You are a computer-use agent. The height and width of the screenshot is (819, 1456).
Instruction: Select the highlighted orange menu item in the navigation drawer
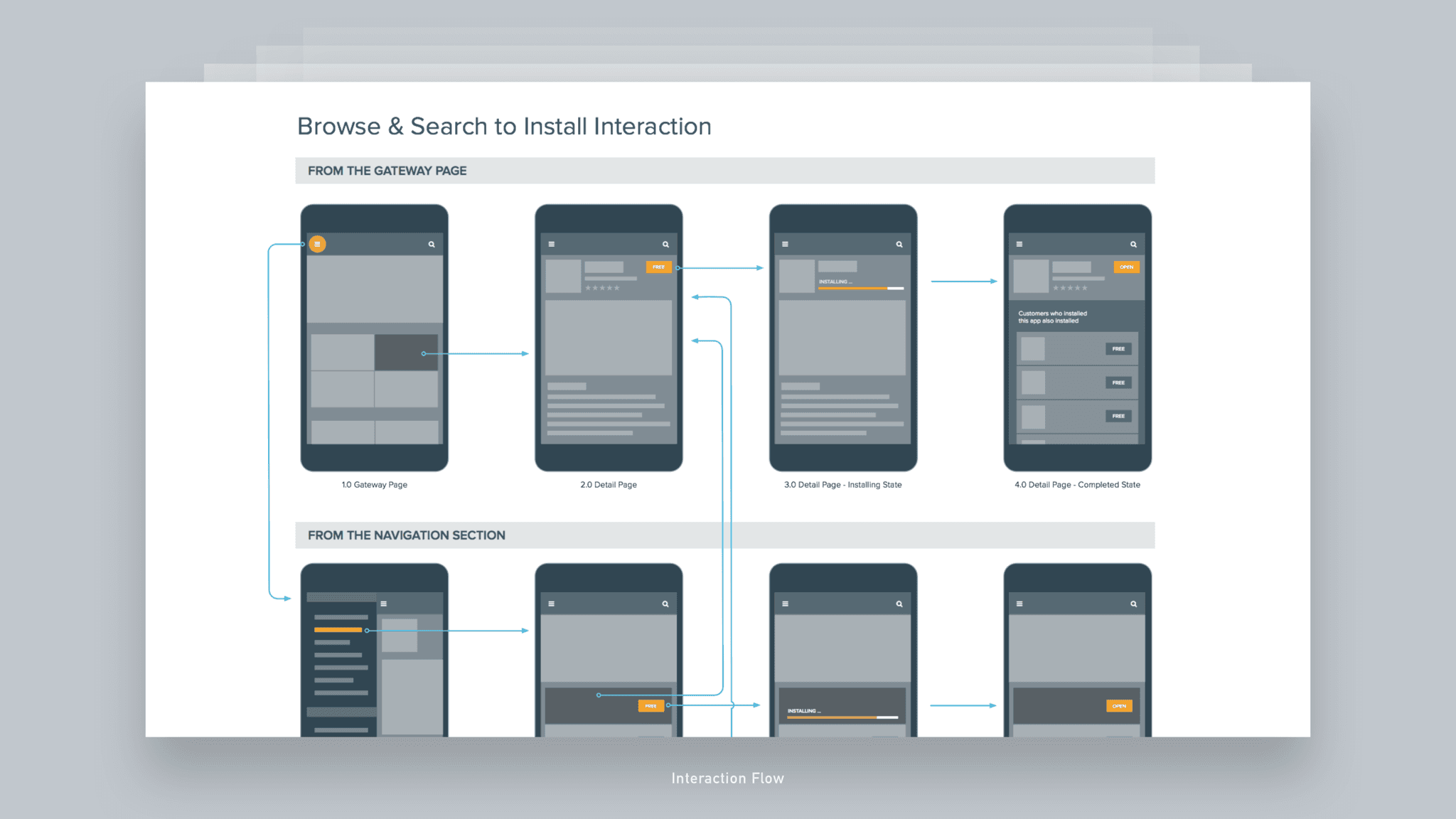point(336,629)
